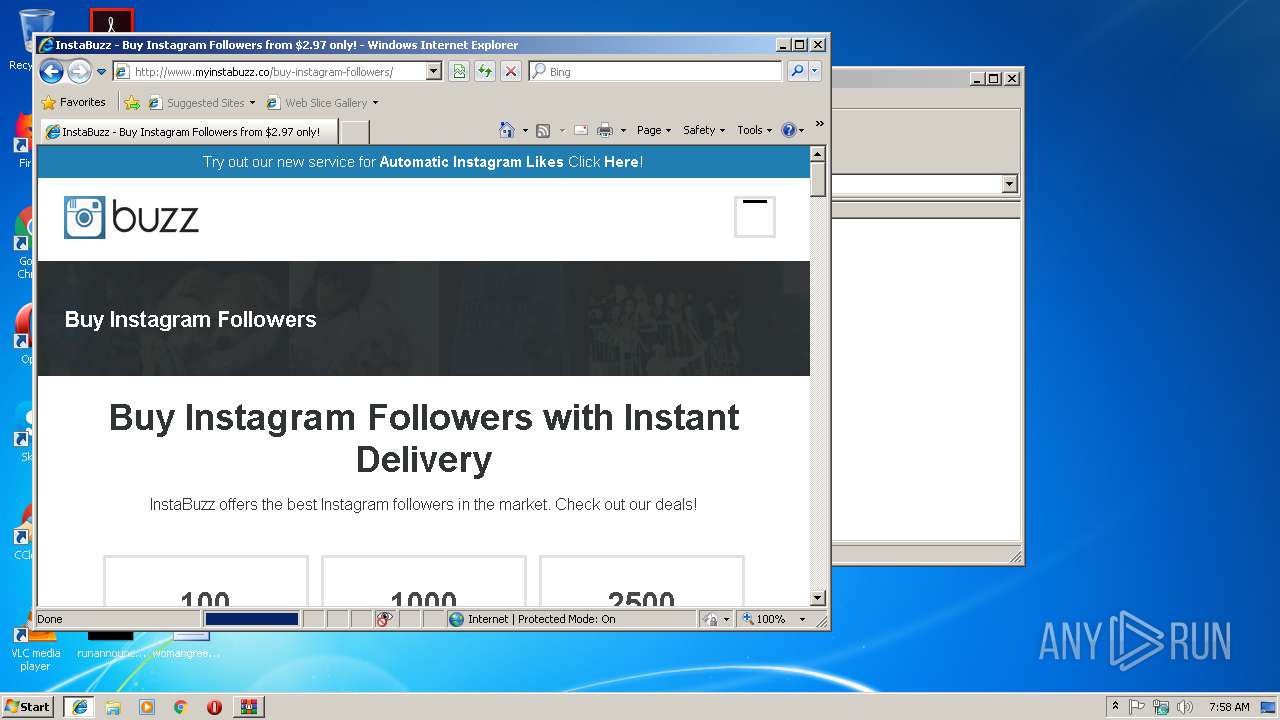Image resolution: width=1280 pixels, height=720 pixels.
Task: Click the Read Mail envelope icon
Action: [x=581, y=130]
